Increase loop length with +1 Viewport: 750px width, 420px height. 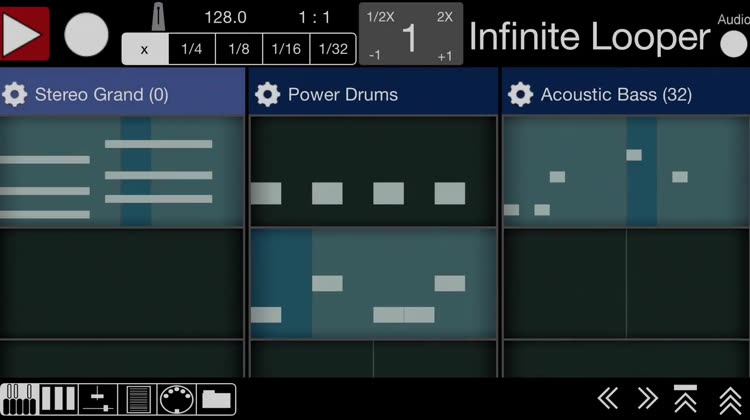(x=444, y=56)
